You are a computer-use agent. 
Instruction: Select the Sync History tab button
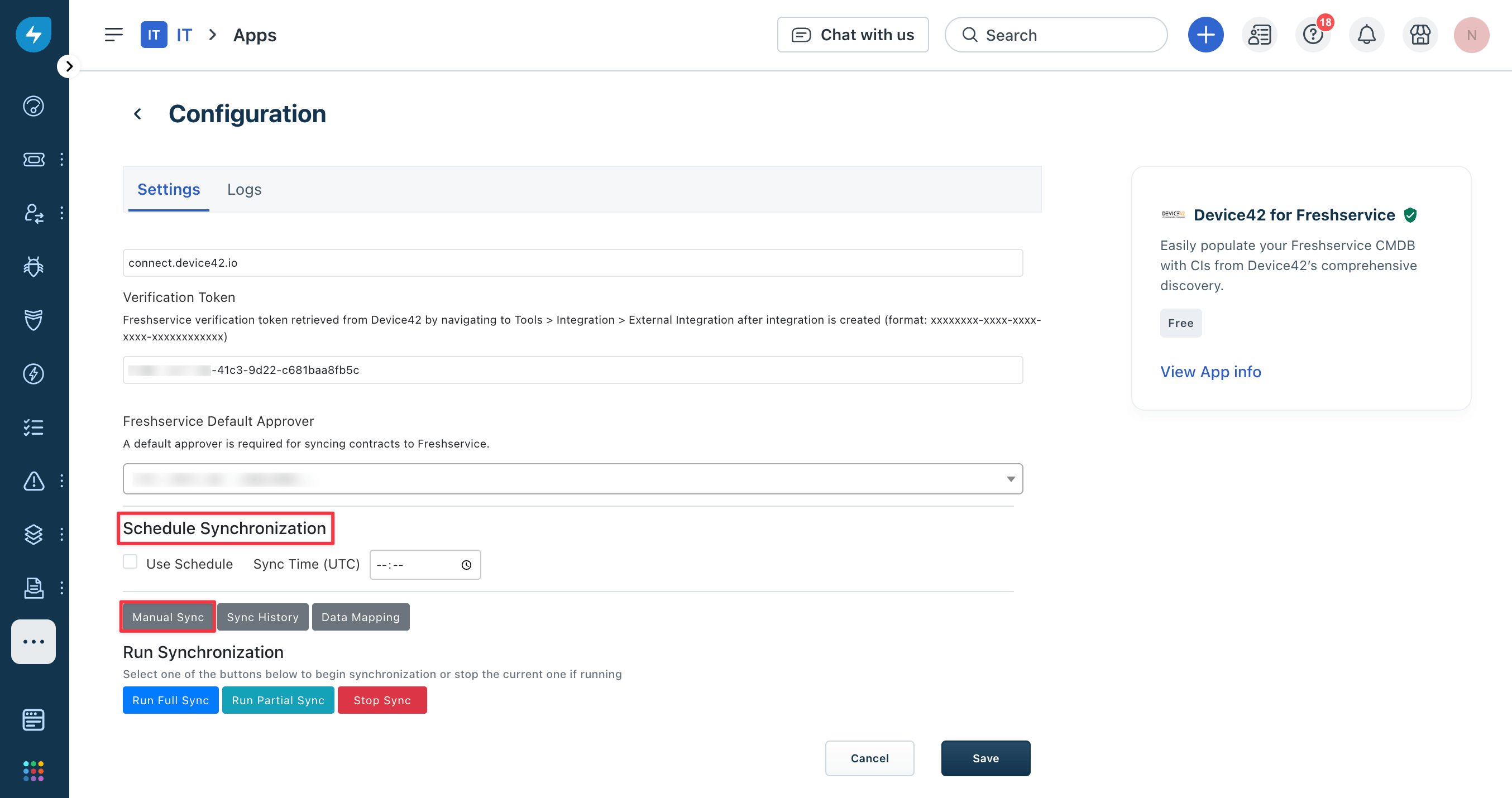pos(262,617)
